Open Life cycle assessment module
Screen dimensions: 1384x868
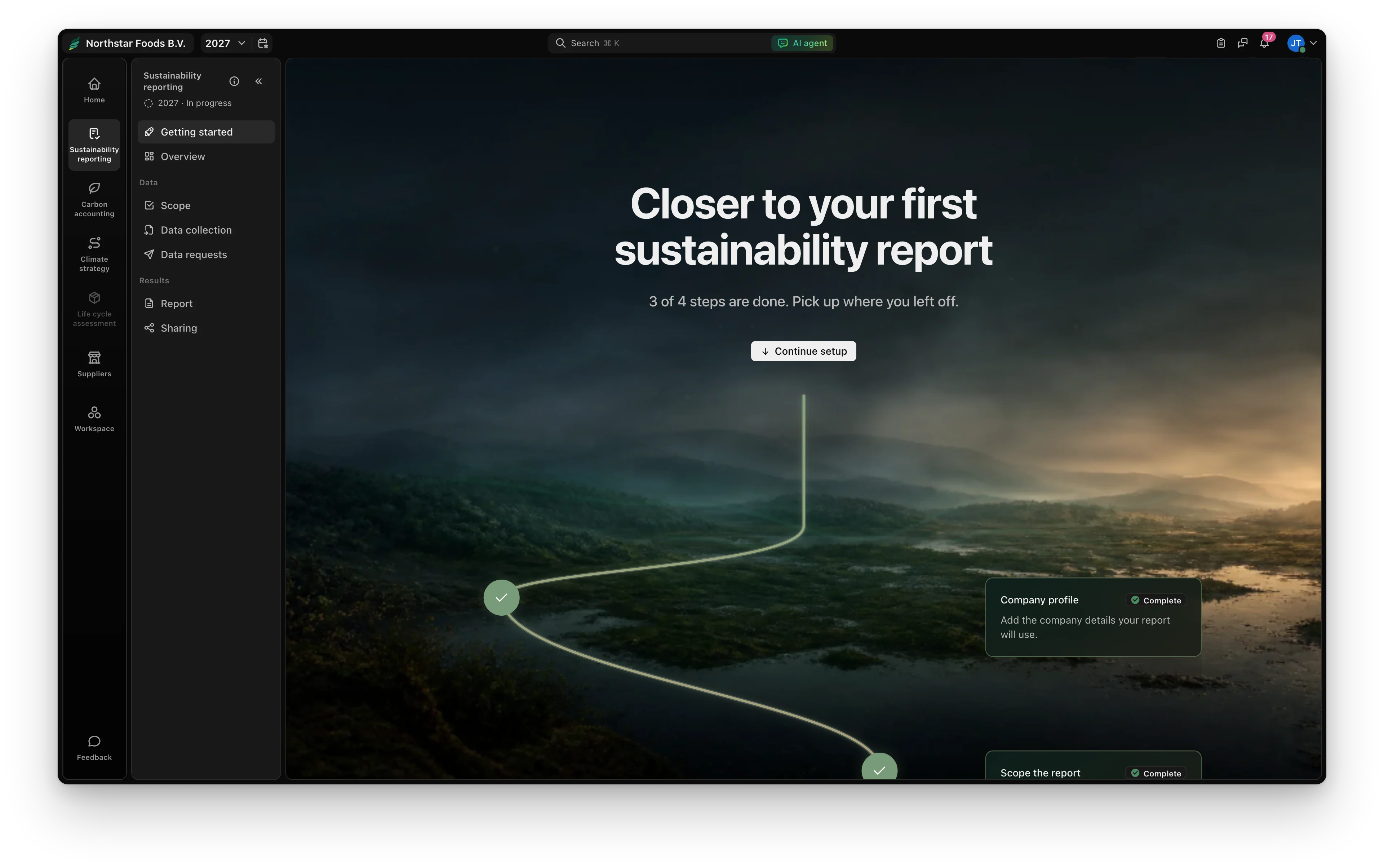click(x=94, y=309)
